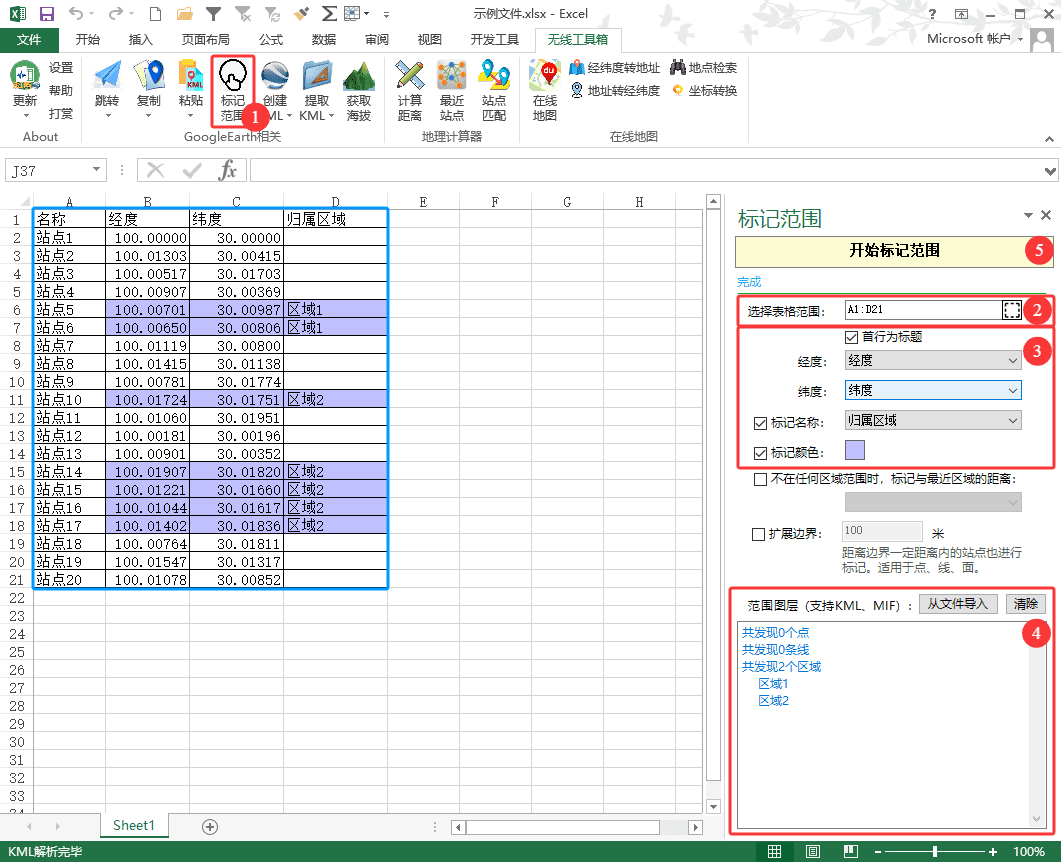Toggle 首行为标题 checkbox
Image resolution: width=1061 pixels, height=862 pixels.
pos(852,337)
